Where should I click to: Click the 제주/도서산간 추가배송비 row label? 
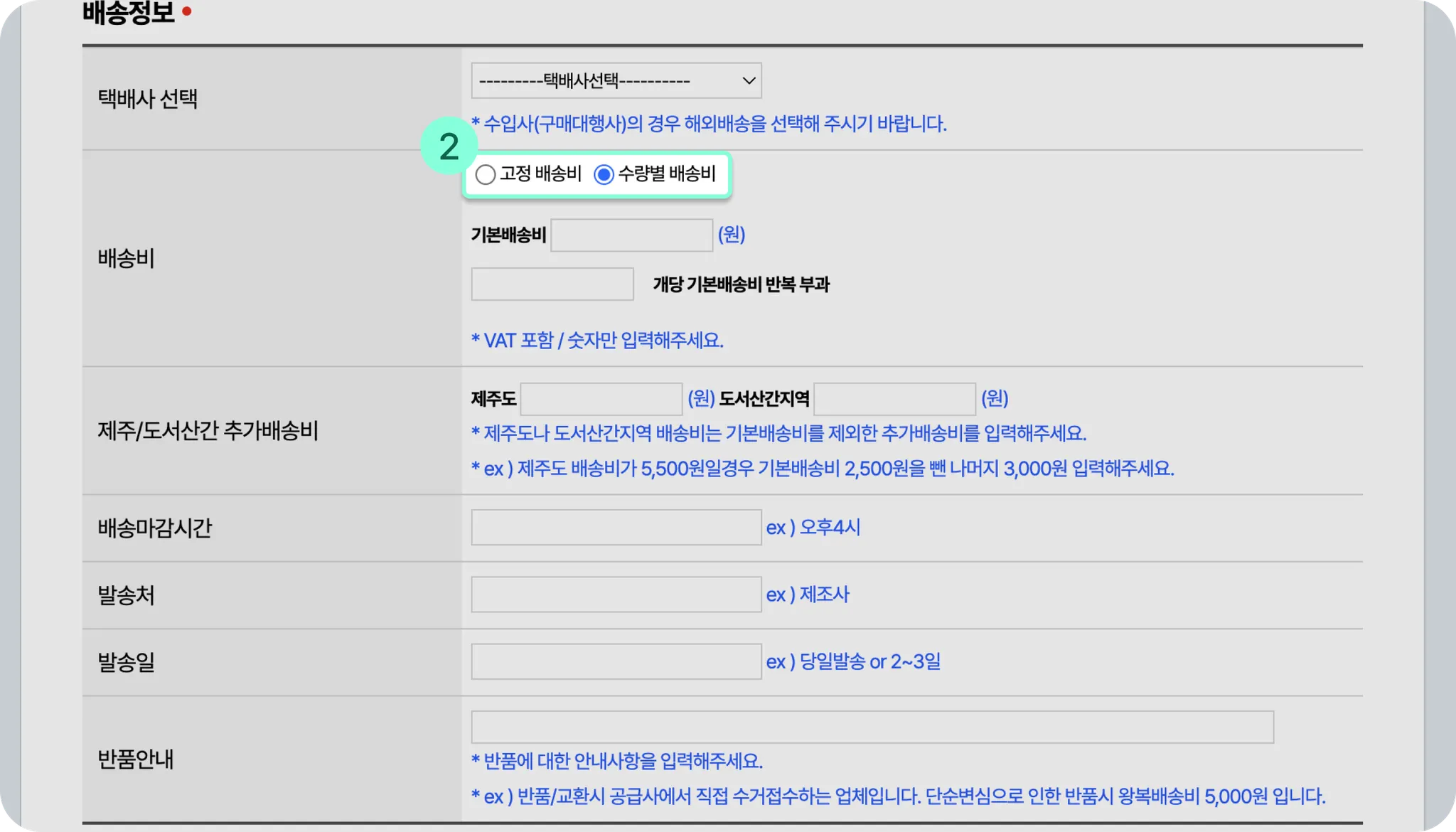click(208, 431)
